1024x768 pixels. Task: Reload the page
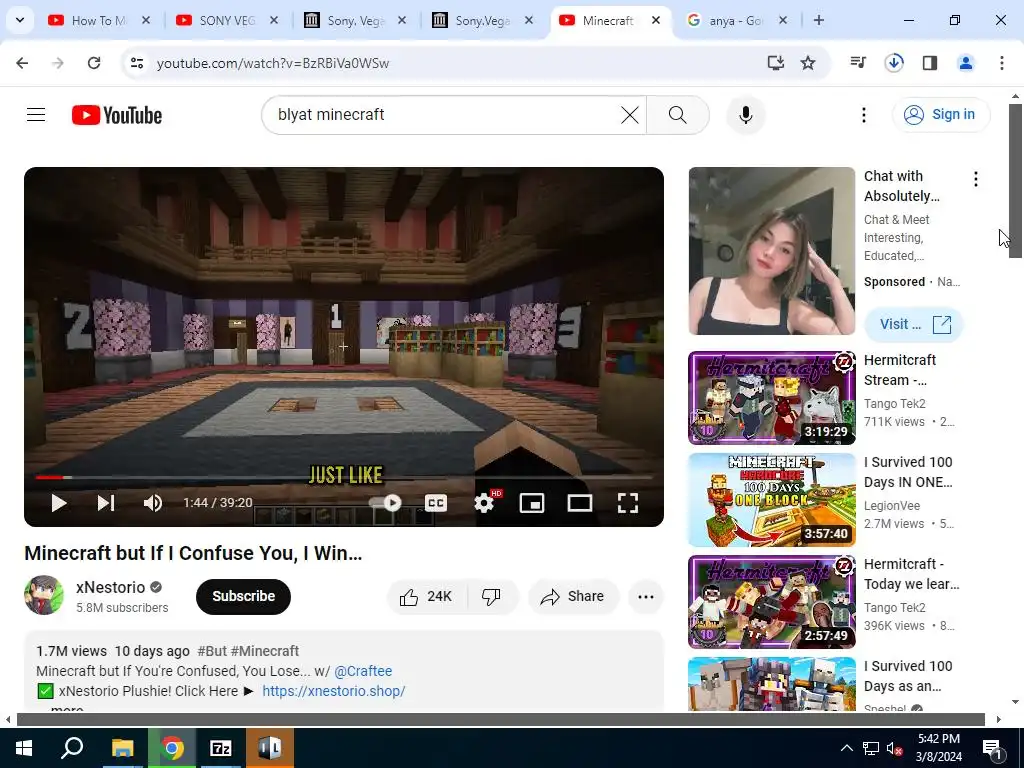[94, 63]
